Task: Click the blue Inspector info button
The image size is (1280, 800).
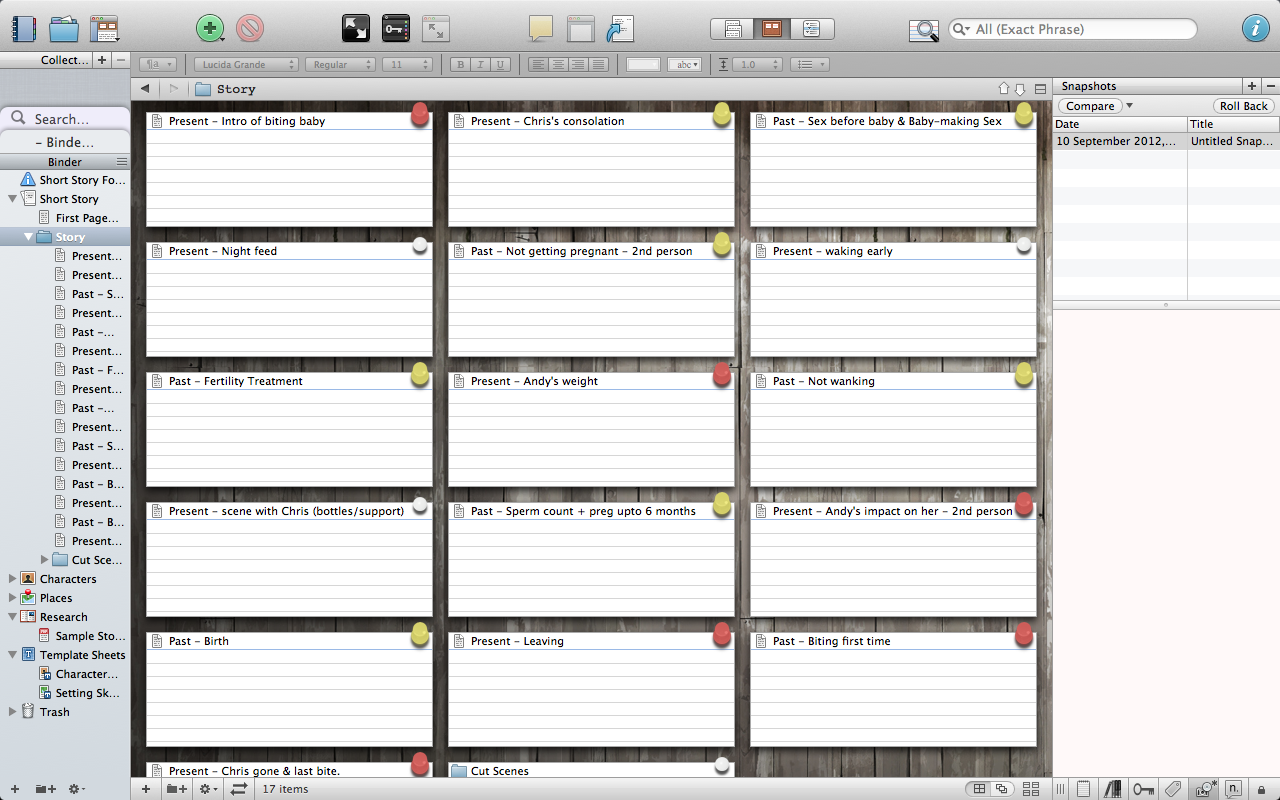Action: tap(1255, 28)
